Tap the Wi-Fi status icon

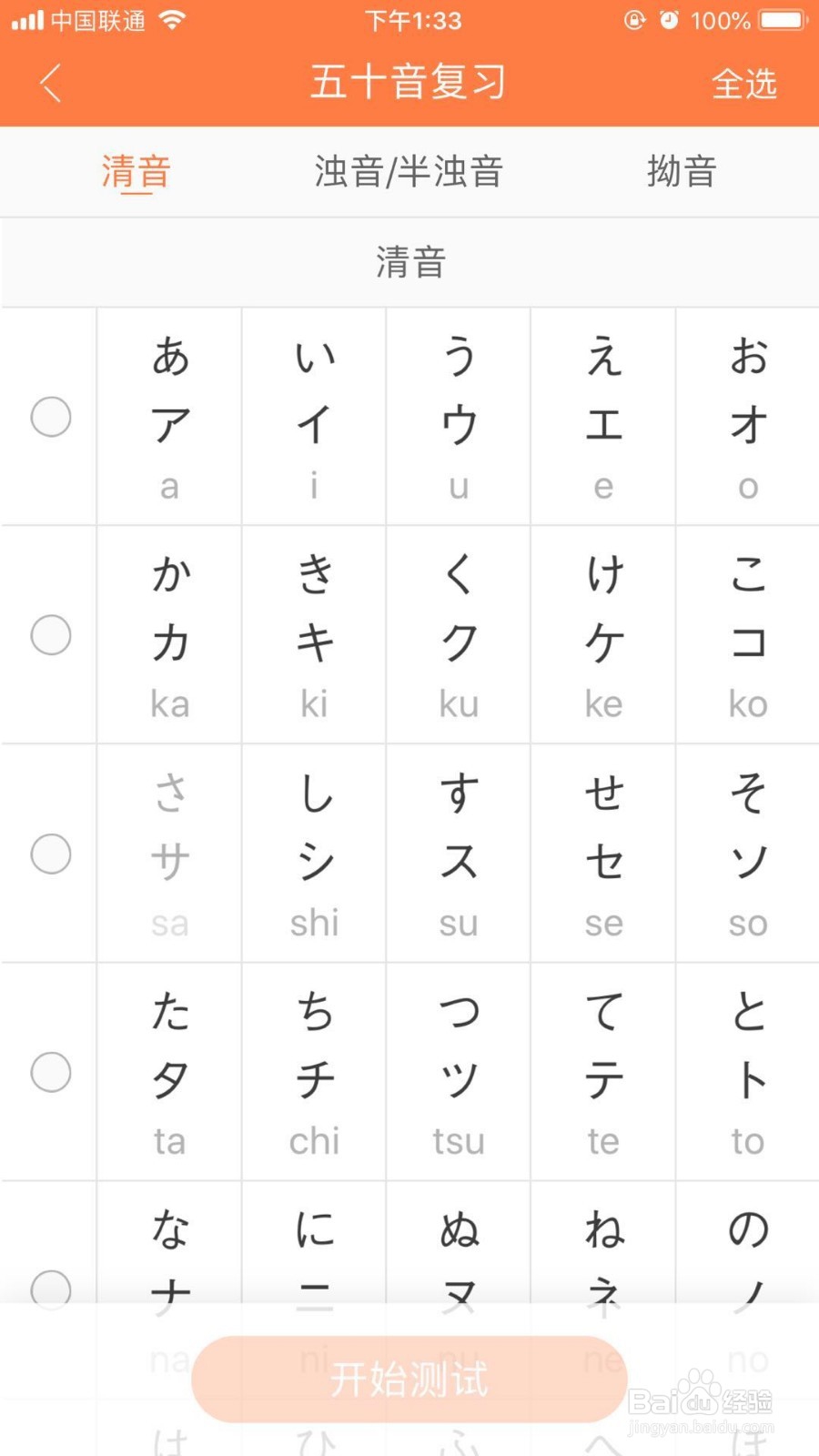(x=172, y=20)
